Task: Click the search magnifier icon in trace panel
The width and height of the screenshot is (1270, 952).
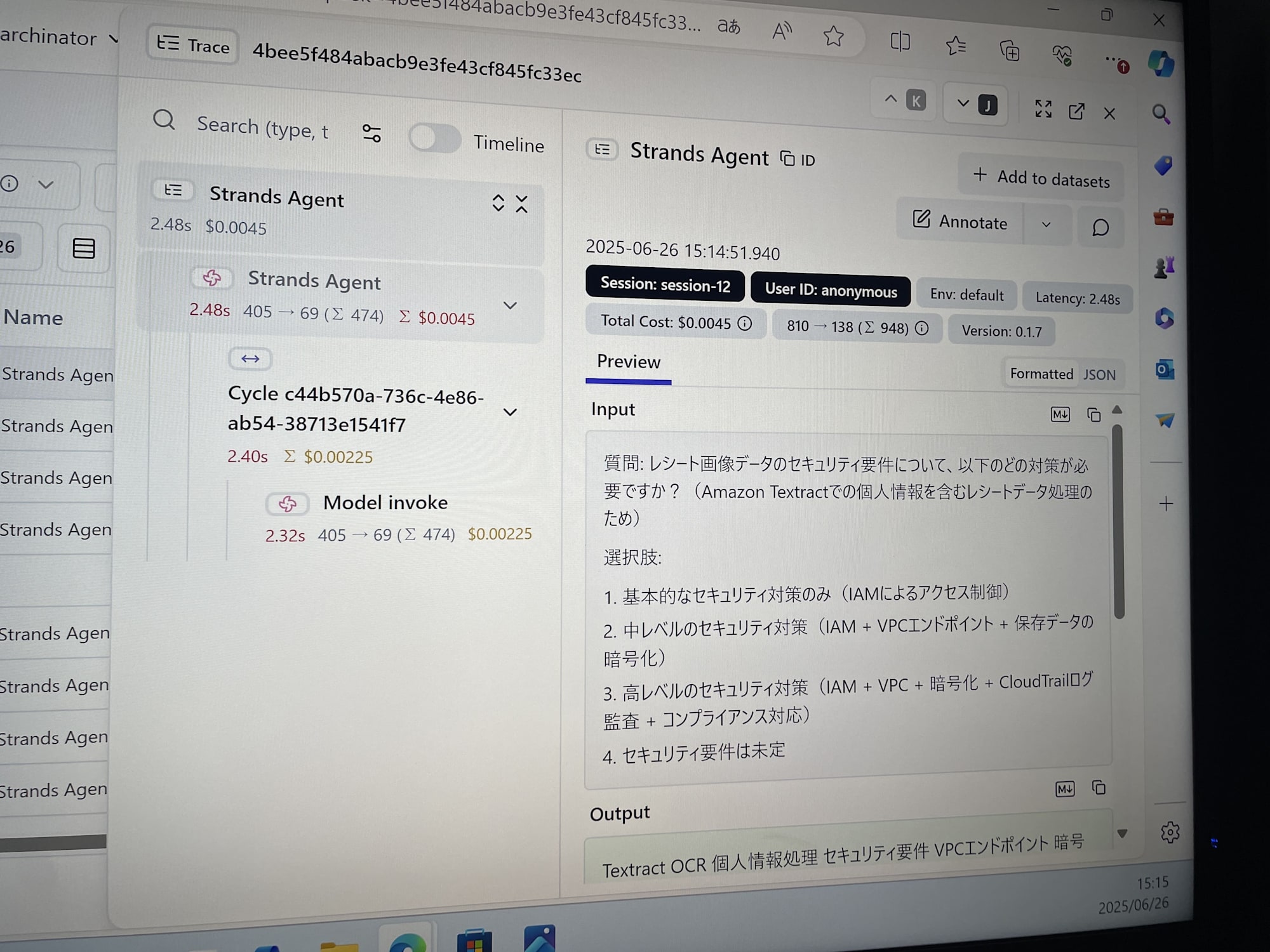Action: pos(164,119)
